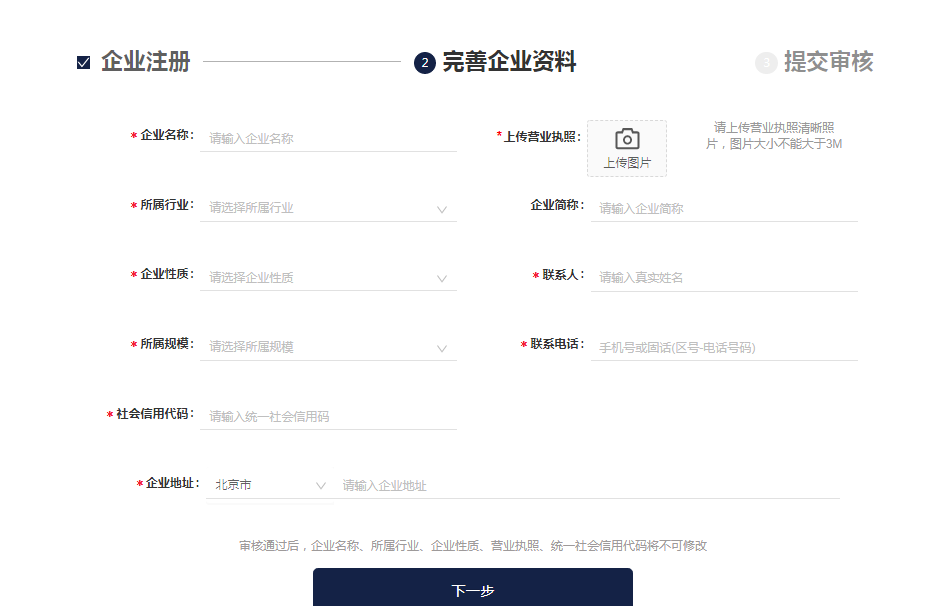Click the 企业地址 detailed address field
949x606 pixels.
(x=588, y=485)
